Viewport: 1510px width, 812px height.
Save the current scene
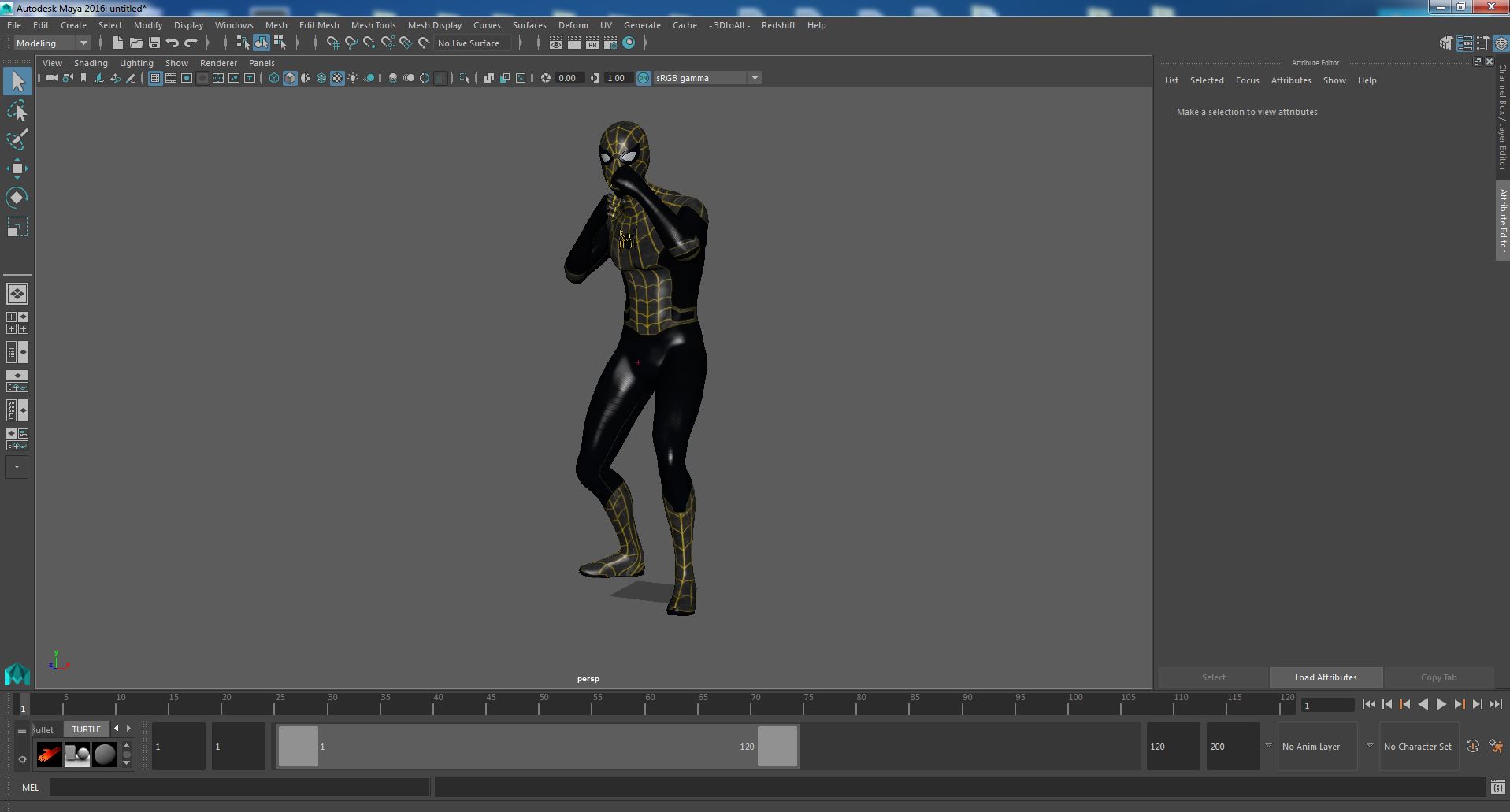[154, 43]
